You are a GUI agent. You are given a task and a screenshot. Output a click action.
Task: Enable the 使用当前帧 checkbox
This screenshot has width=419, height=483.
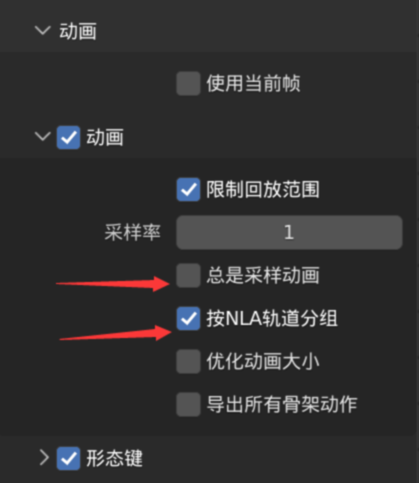[x=188, y=83]
